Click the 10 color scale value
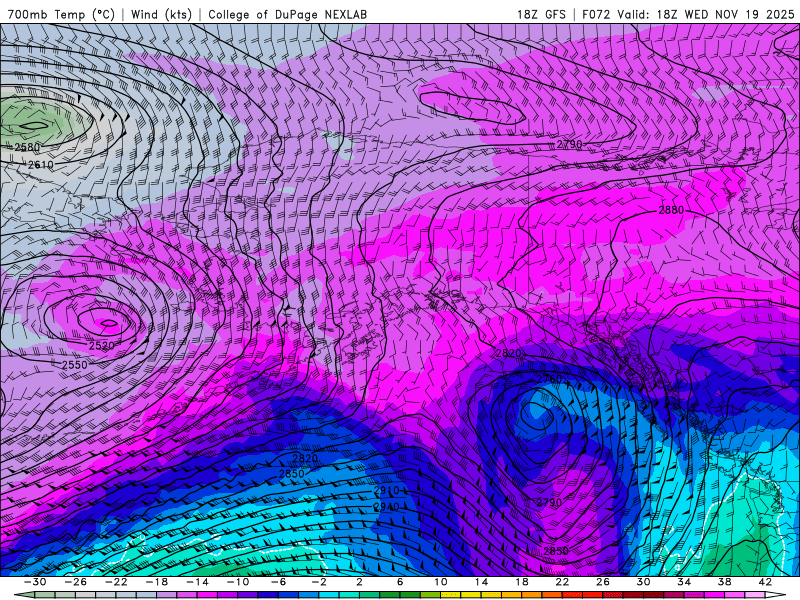This screenshot has height=600, width=800. coord(441,582)
